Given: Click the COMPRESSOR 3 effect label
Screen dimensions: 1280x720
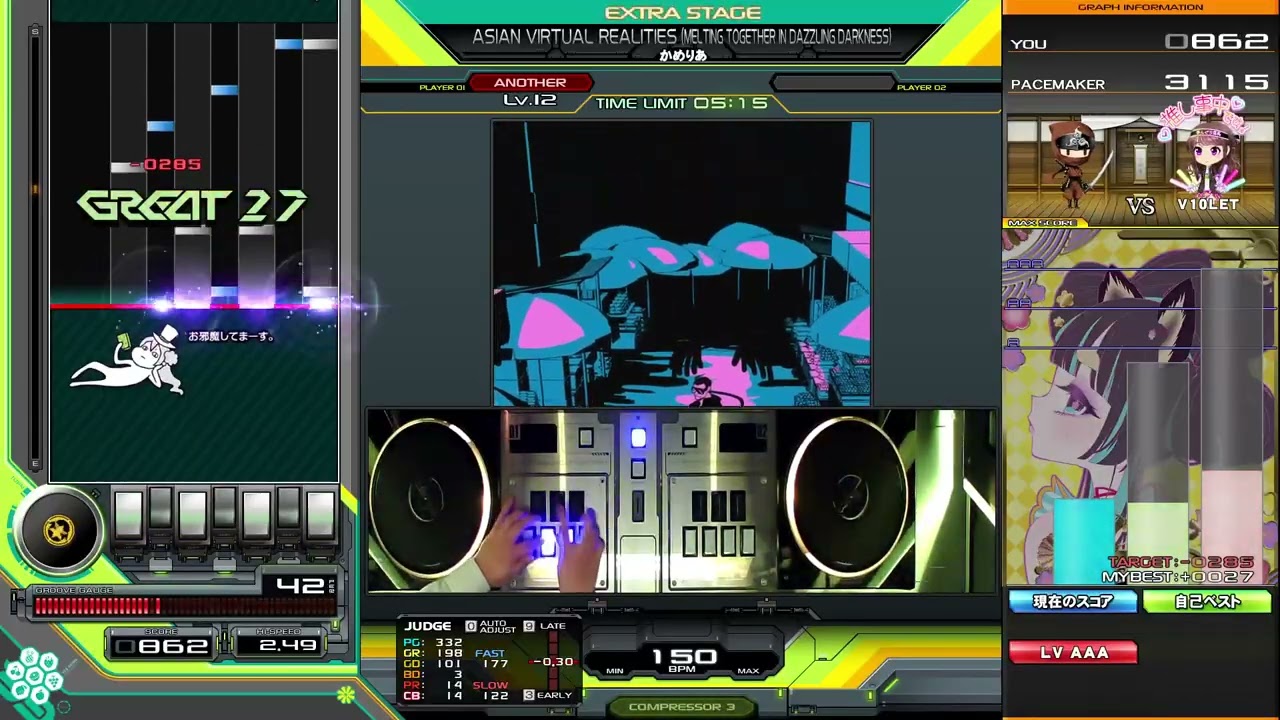Looking at the screenshot, I should 682,707.
